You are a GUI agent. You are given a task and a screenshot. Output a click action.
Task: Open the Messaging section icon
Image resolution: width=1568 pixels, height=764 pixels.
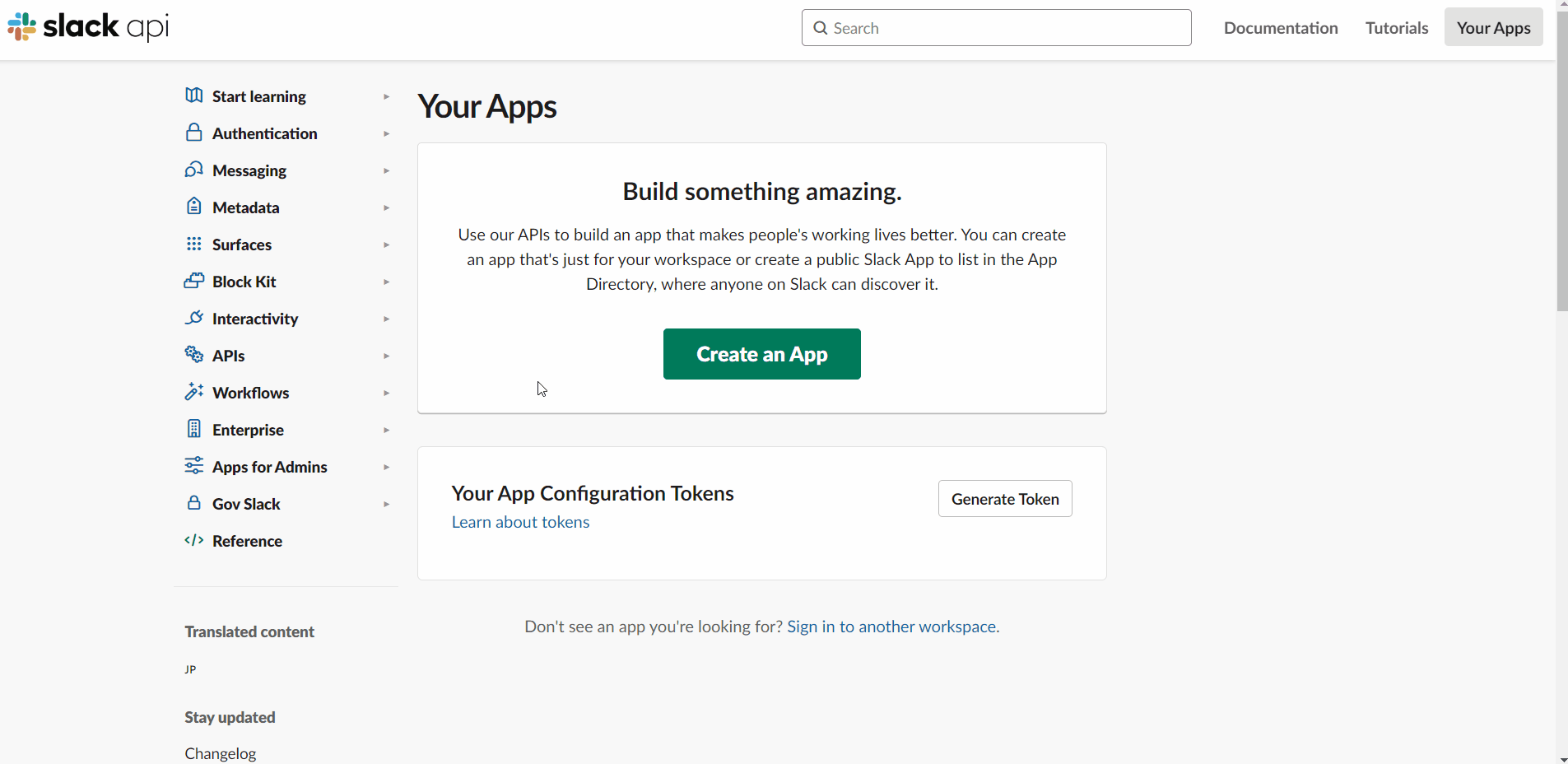click(193, 170)
